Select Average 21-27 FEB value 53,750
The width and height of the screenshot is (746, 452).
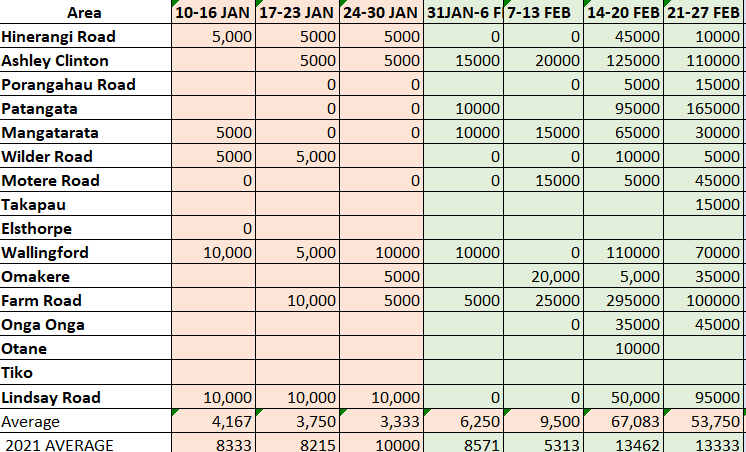click(x=705, y=421)
